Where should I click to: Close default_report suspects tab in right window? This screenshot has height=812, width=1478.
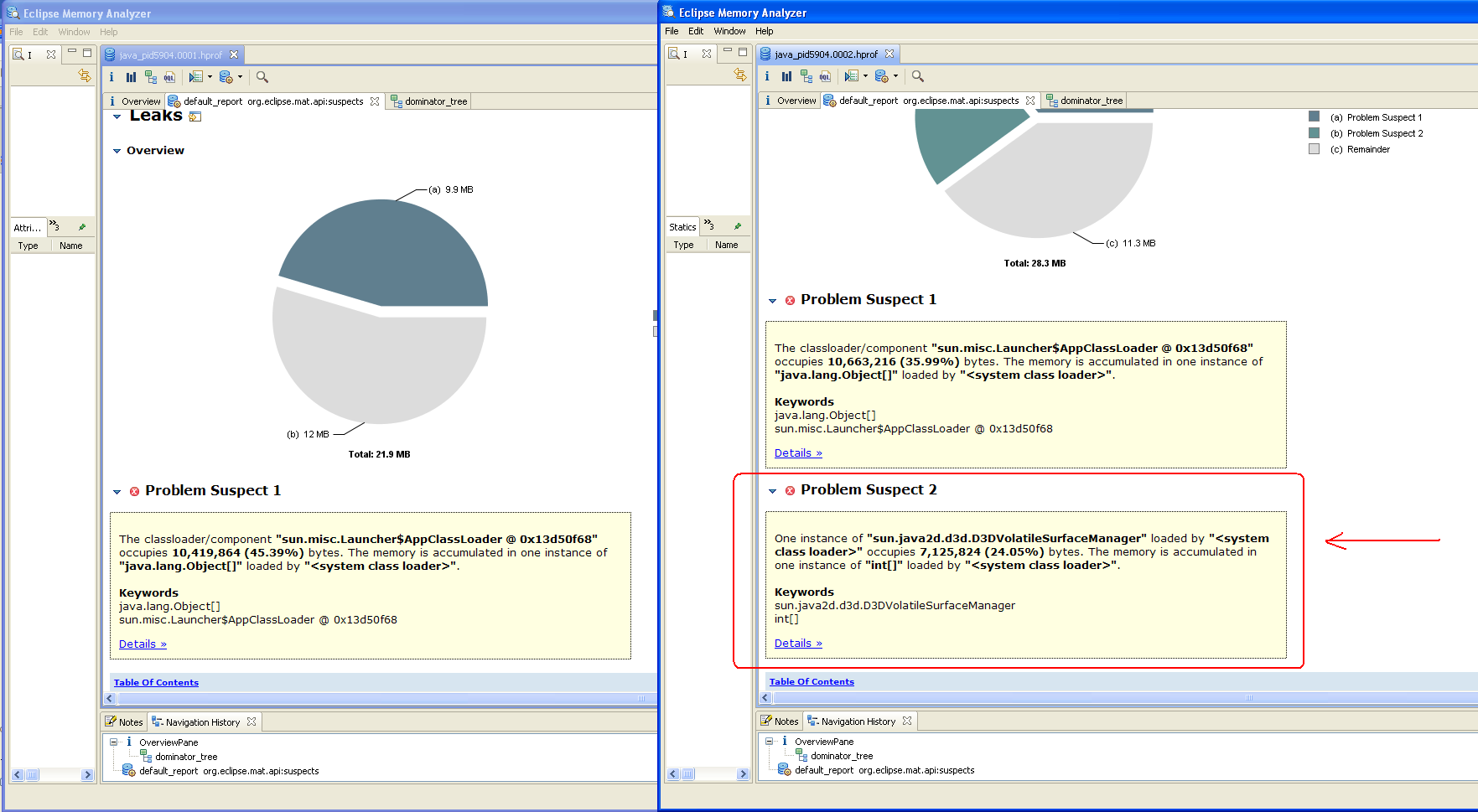point(1030,101)
